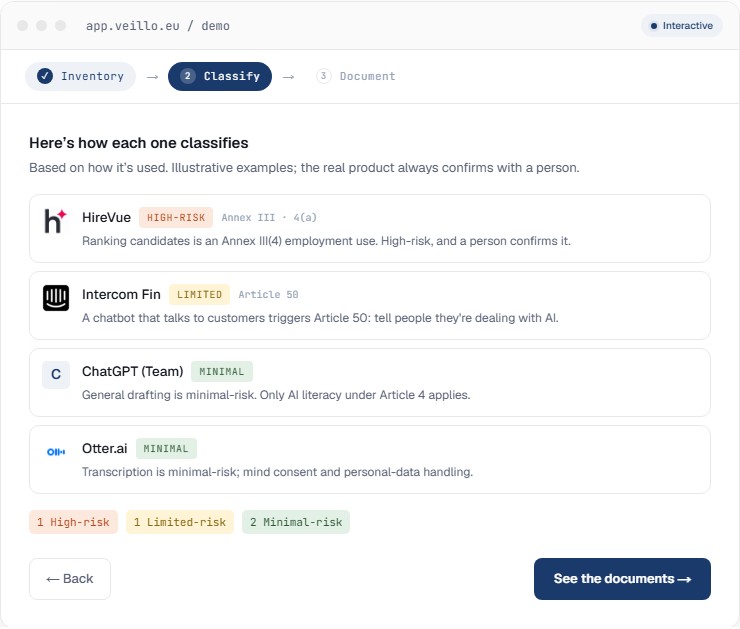Click the 'Otter.ai' tool name

[x=105, y=448]
